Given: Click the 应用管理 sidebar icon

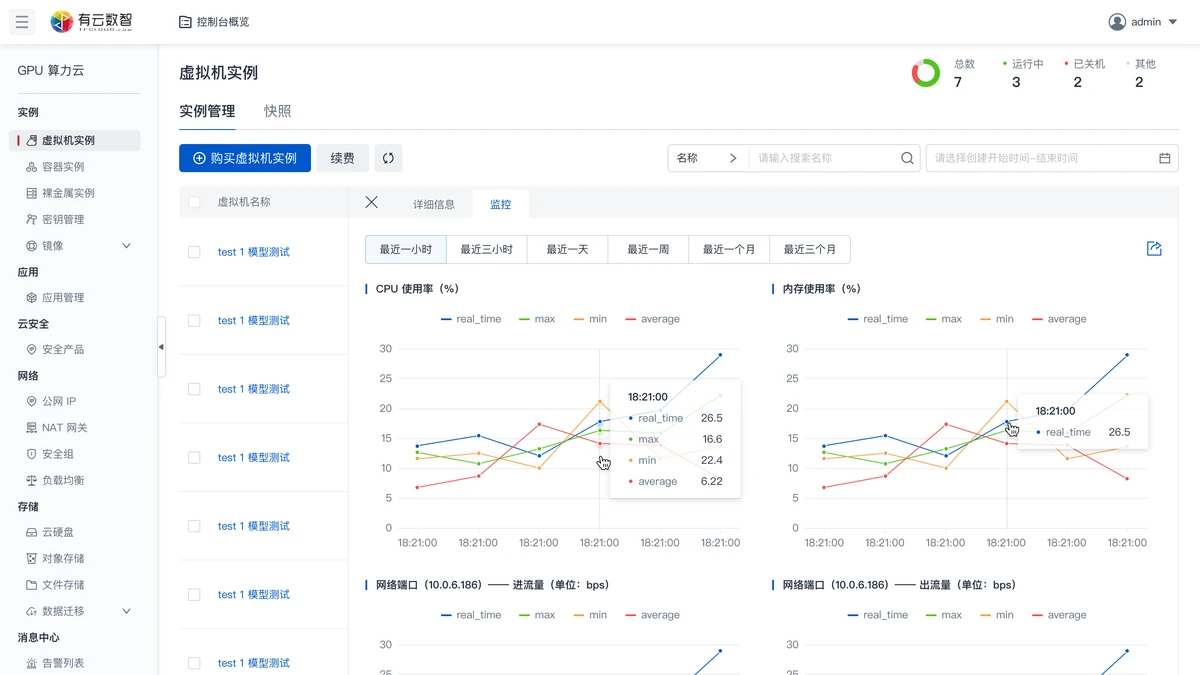Looking at the screenshot, I should [32, 297].
